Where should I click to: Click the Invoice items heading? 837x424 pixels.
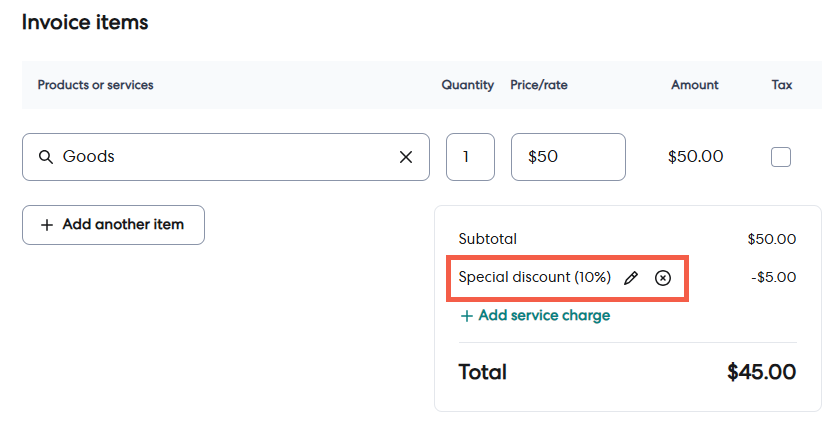tap(85, 22)
